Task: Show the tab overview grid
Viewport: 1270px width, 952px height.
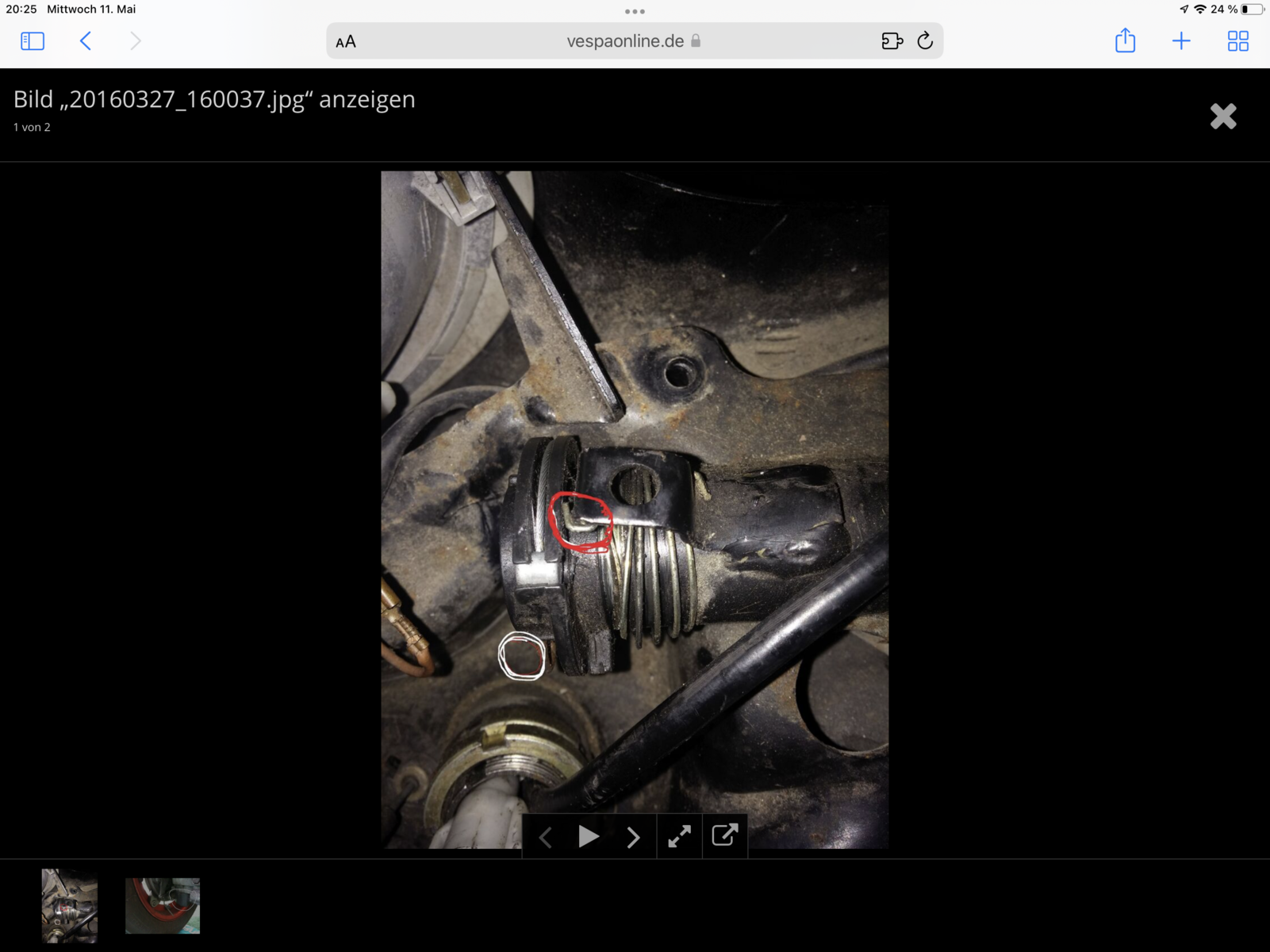Action: pyautogui.click(x=1237, y=41)
